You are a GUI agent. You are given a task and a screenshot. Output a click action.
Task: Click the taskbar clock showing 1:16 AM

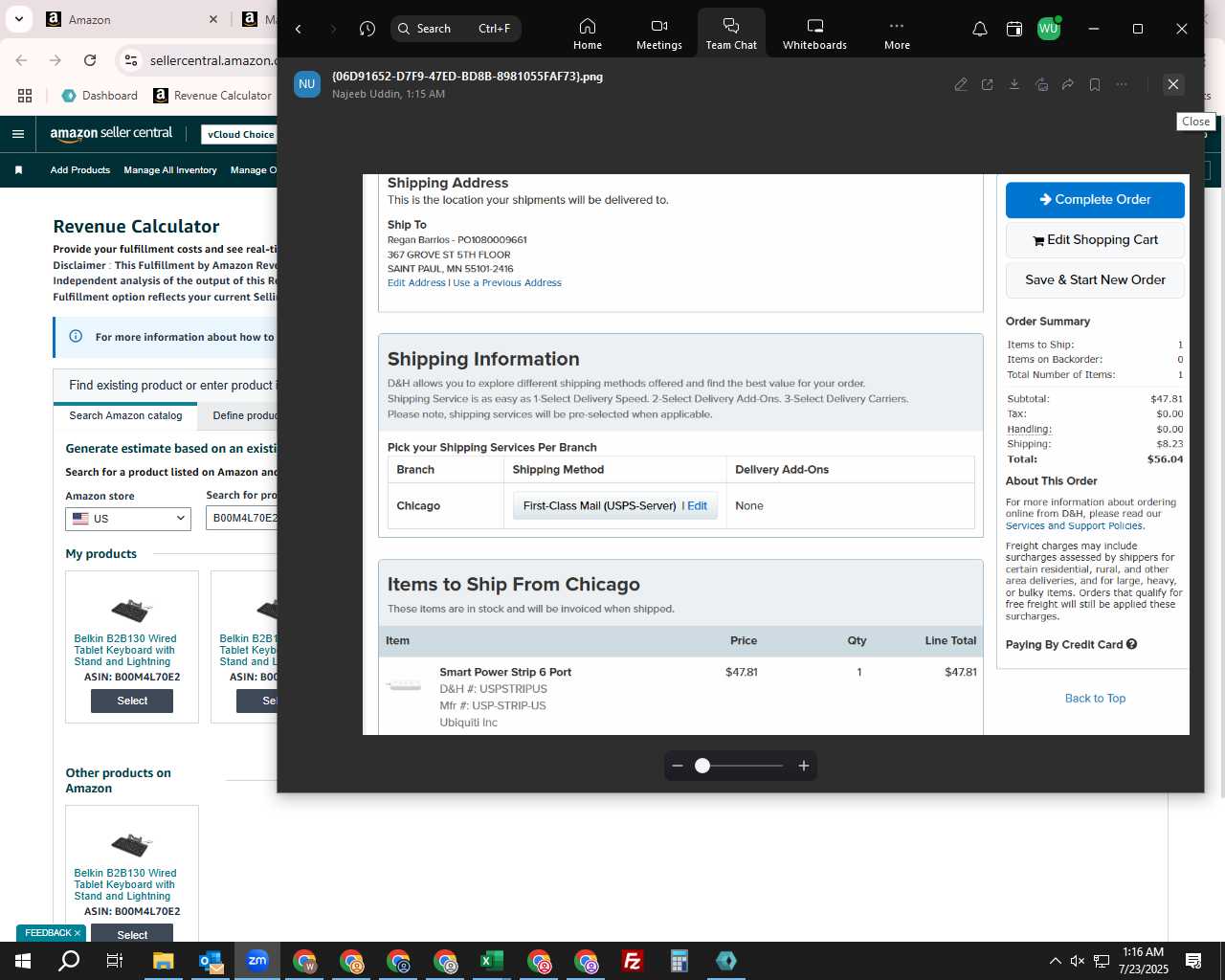(1143, 961)
